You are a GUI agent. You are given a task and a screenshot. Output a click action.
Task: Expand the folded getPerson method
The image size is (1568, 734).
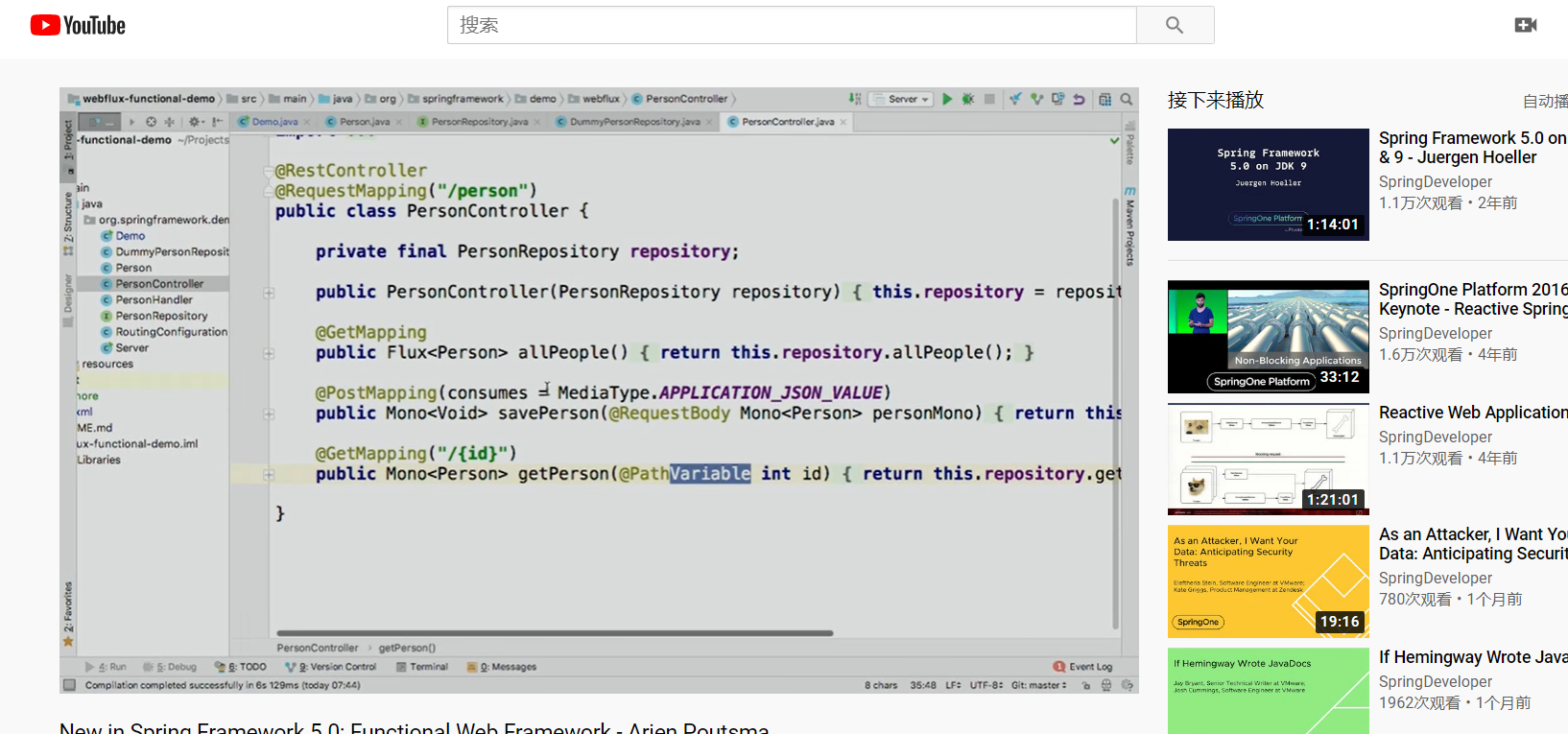(270, 474)
